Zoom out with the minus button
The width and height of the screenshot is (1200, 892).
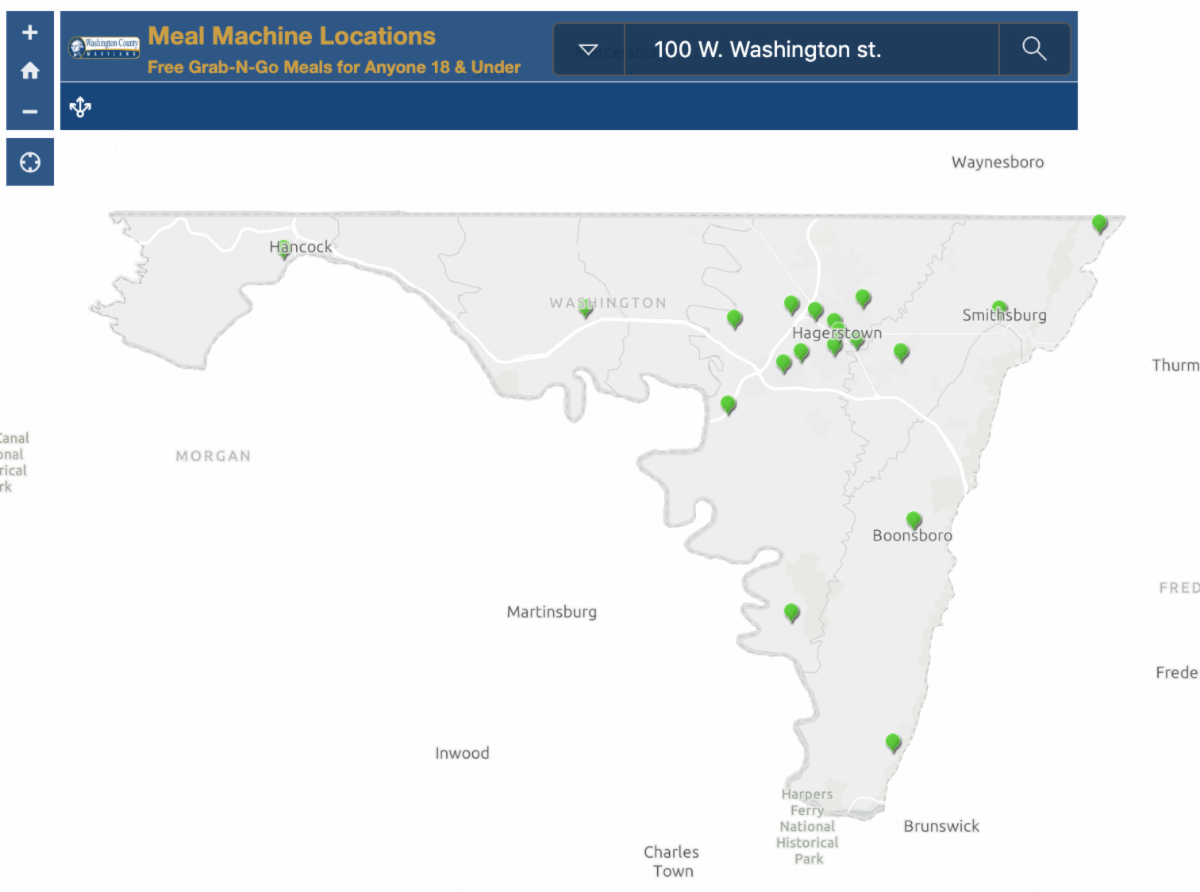click(x=30, y=111)
